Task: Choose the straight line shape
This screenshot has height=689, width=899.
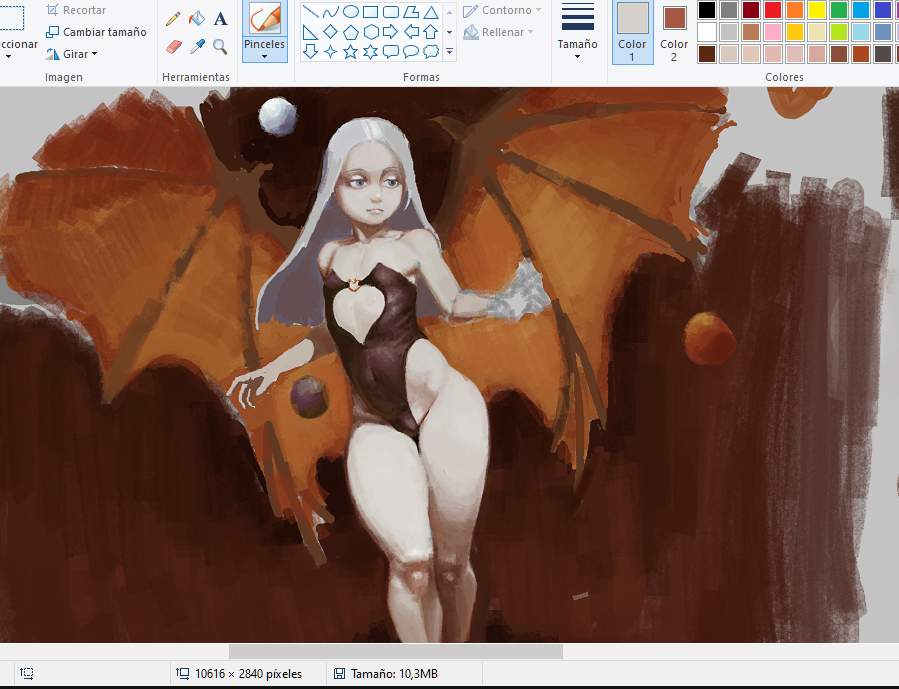Action: point(310,11)
